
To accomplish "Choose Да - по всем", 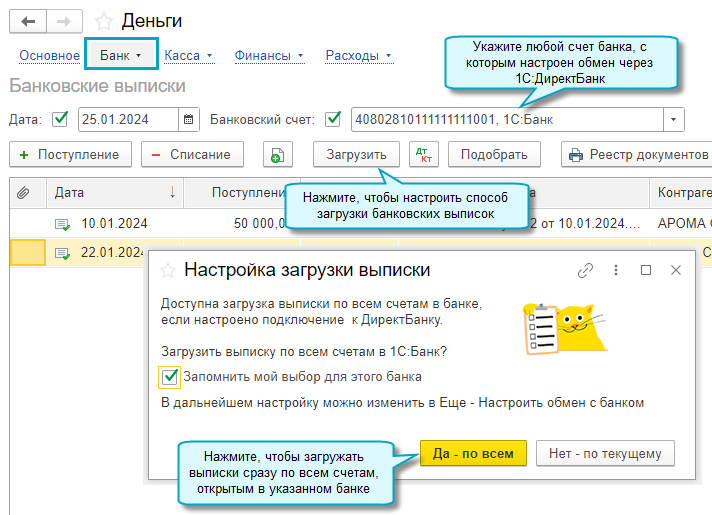I will pos(473,453).
